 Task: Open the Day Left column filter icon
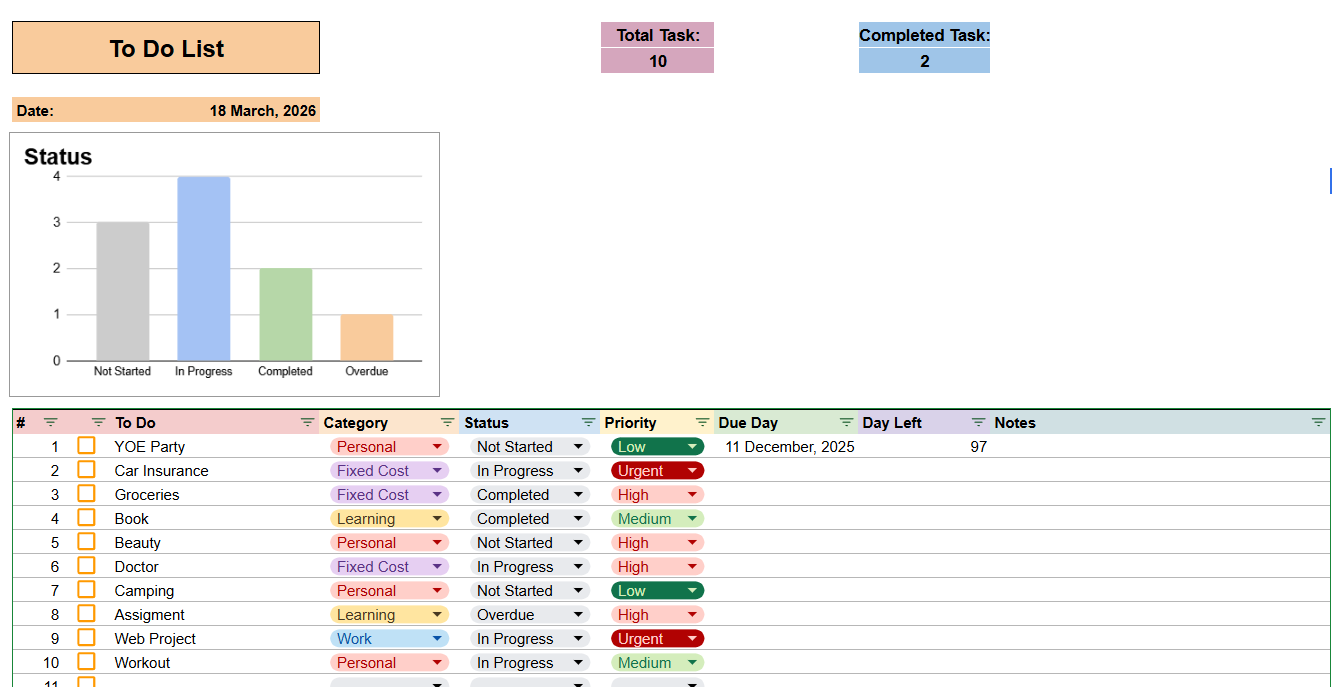(979, 423)
